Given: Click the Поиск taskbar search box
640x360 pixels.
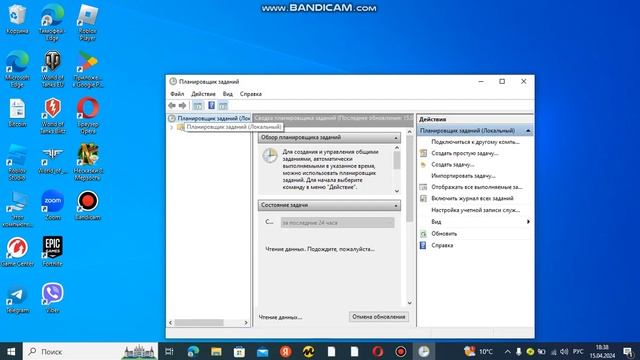Looking at the screenshot, I should tap(90, 351).
